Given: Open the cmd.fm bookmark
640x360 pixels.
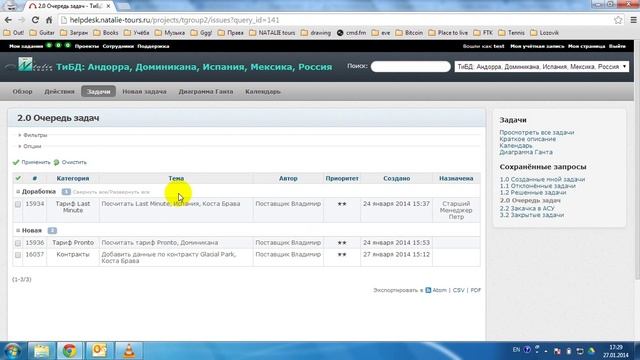Looking at the screenshot, I should pyautogui.click(x=351, y=33).
